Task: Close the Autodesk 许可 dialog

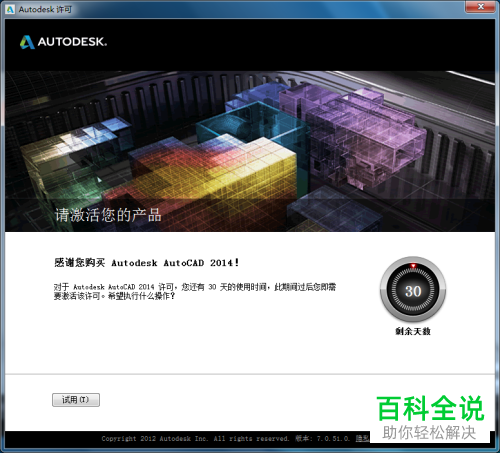Action: click(x=480, y=7)
